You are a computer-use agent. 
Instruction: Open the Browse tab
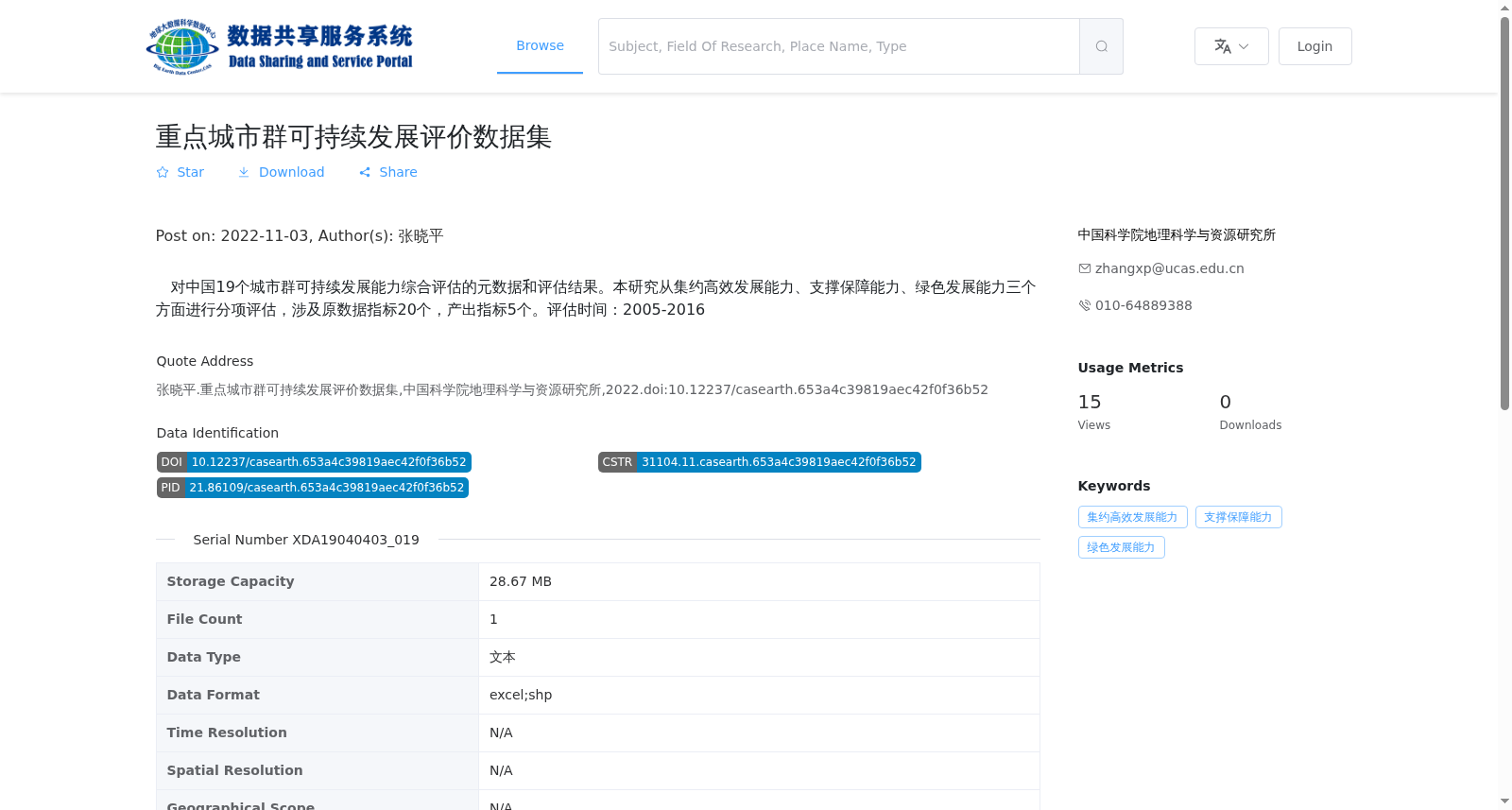pos(540,45)
